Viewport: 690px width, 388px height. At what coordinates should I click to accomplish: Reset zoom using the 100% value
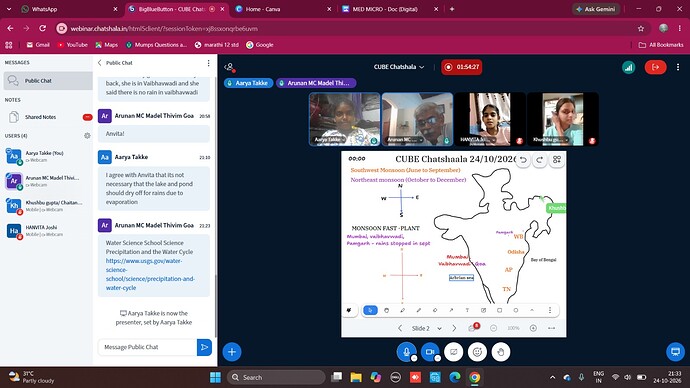513,328
